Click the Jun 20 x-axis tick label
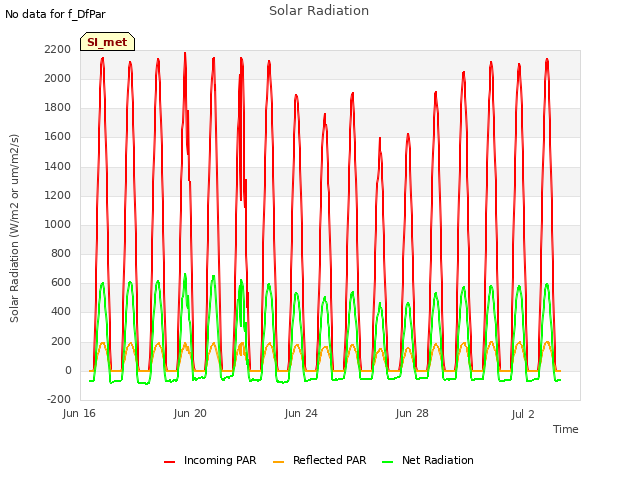 [x=190, y=413]
